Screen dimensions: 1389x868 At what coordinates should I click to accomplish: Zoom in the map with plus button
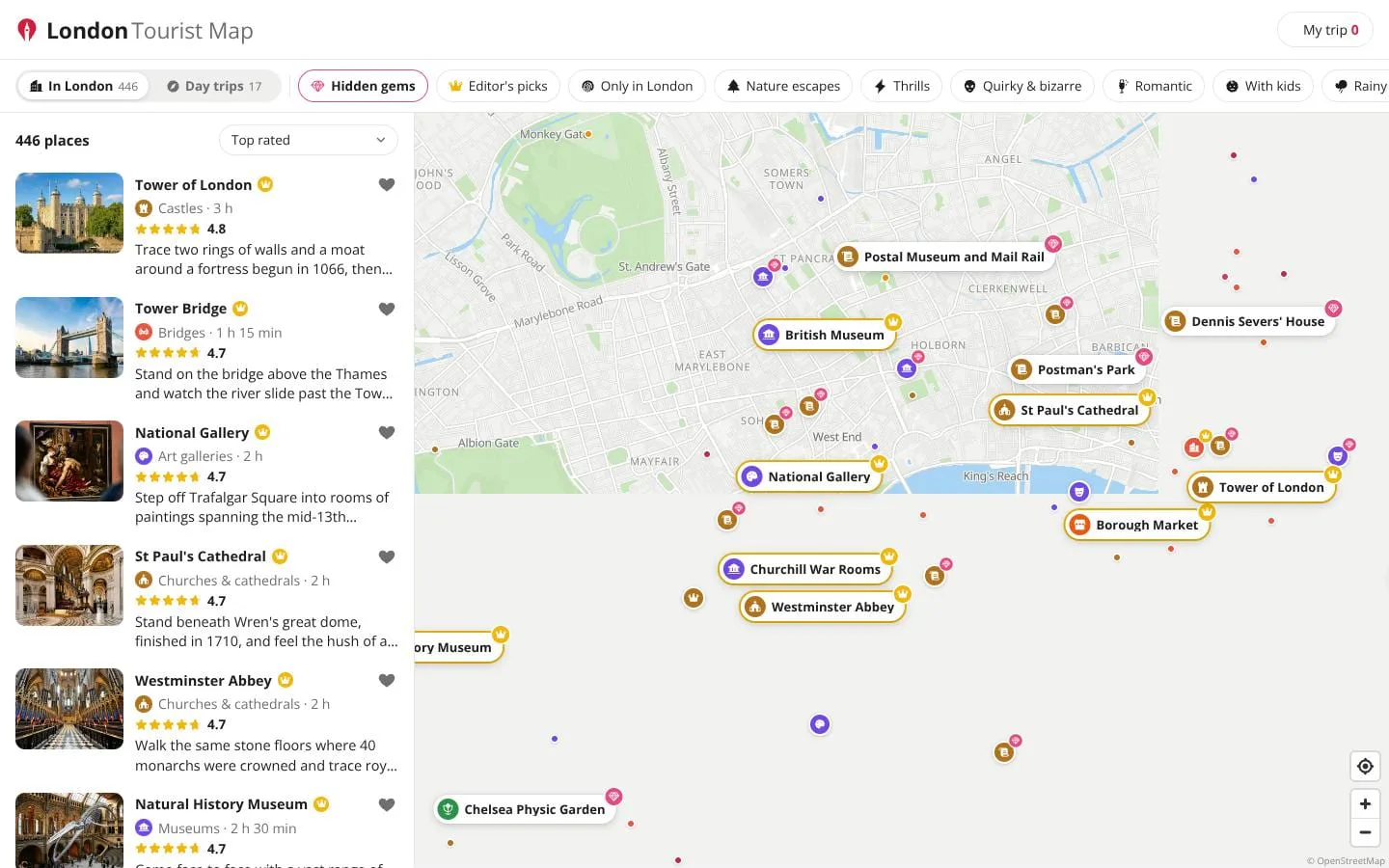tap(1365, 803)
